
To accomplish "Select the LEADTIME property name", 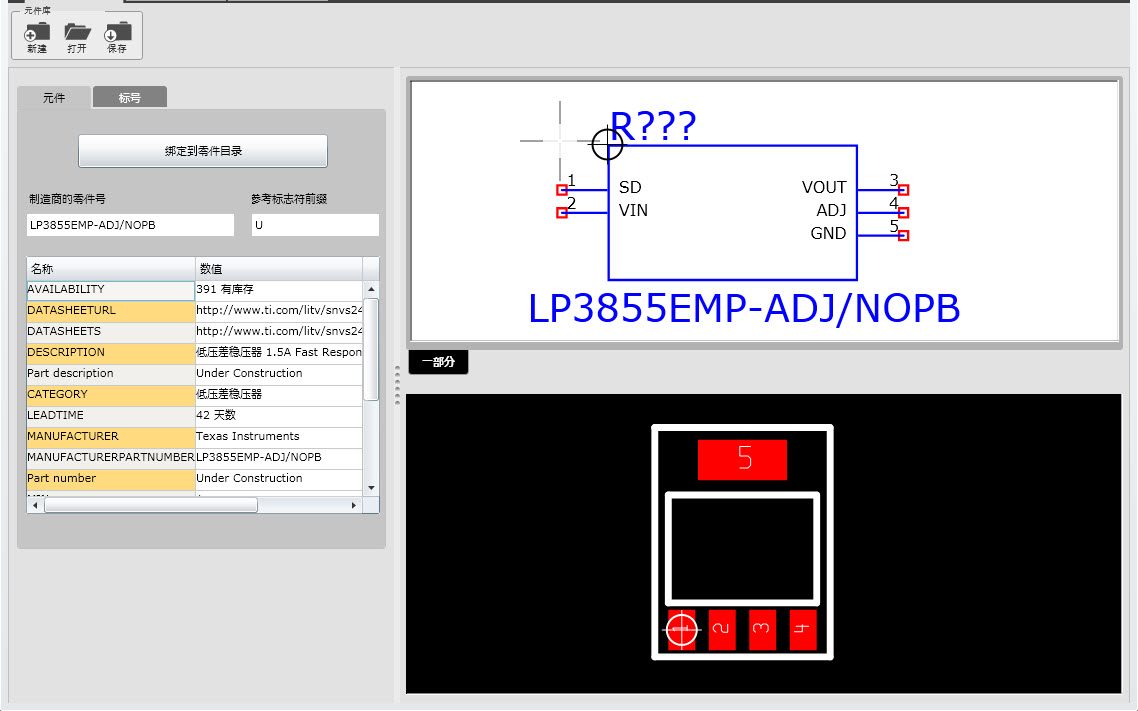I will tap(111, 416).
